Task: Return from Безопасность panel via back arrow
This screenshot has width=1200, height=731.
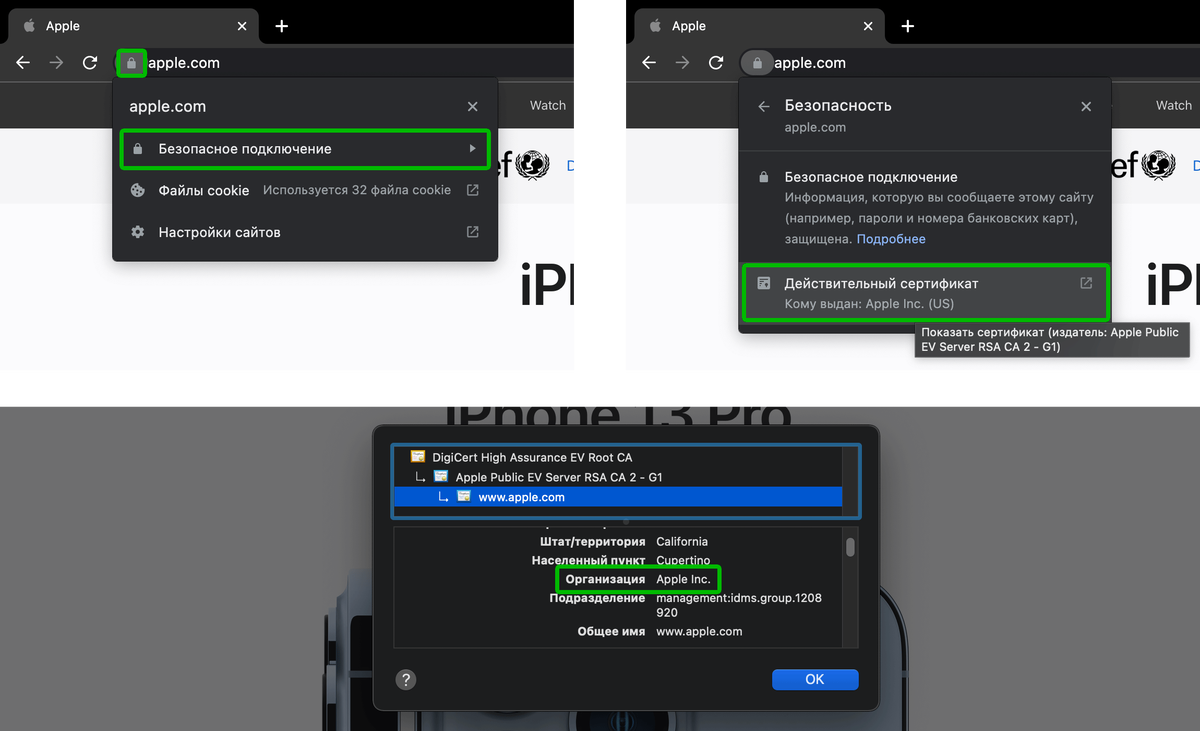Action: [764, 106]
